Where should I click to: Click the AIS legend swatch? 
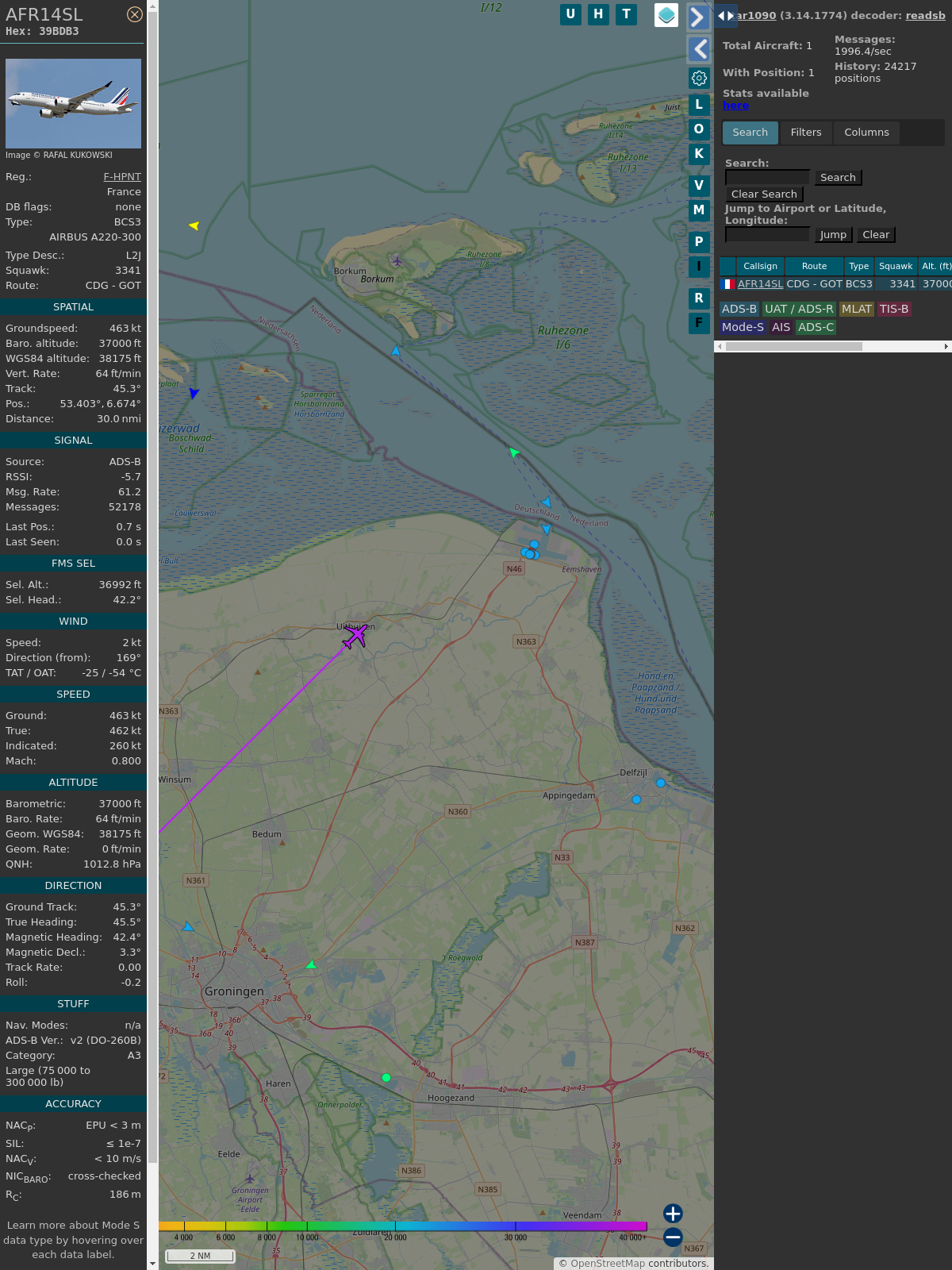click(x=781, y=328)
